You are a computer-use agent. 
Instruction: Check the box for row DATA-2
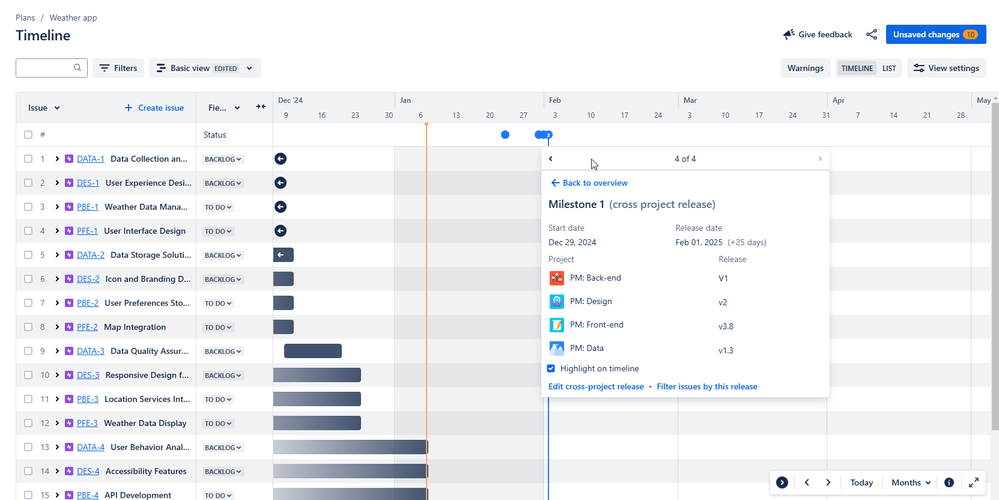pos(28,255)
